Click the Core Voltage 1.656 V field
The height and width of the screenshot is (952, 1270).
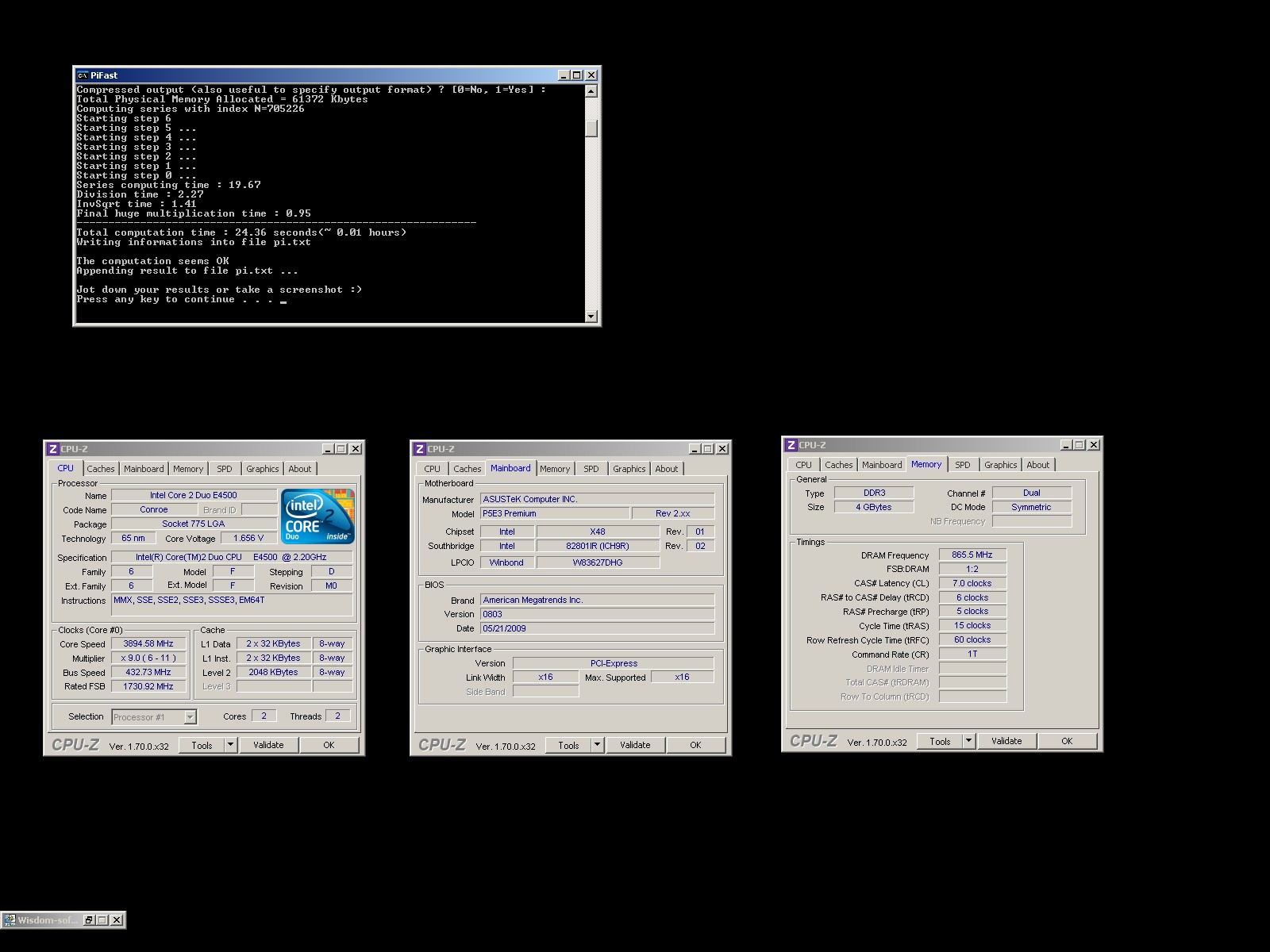click(x=248, y=538)
